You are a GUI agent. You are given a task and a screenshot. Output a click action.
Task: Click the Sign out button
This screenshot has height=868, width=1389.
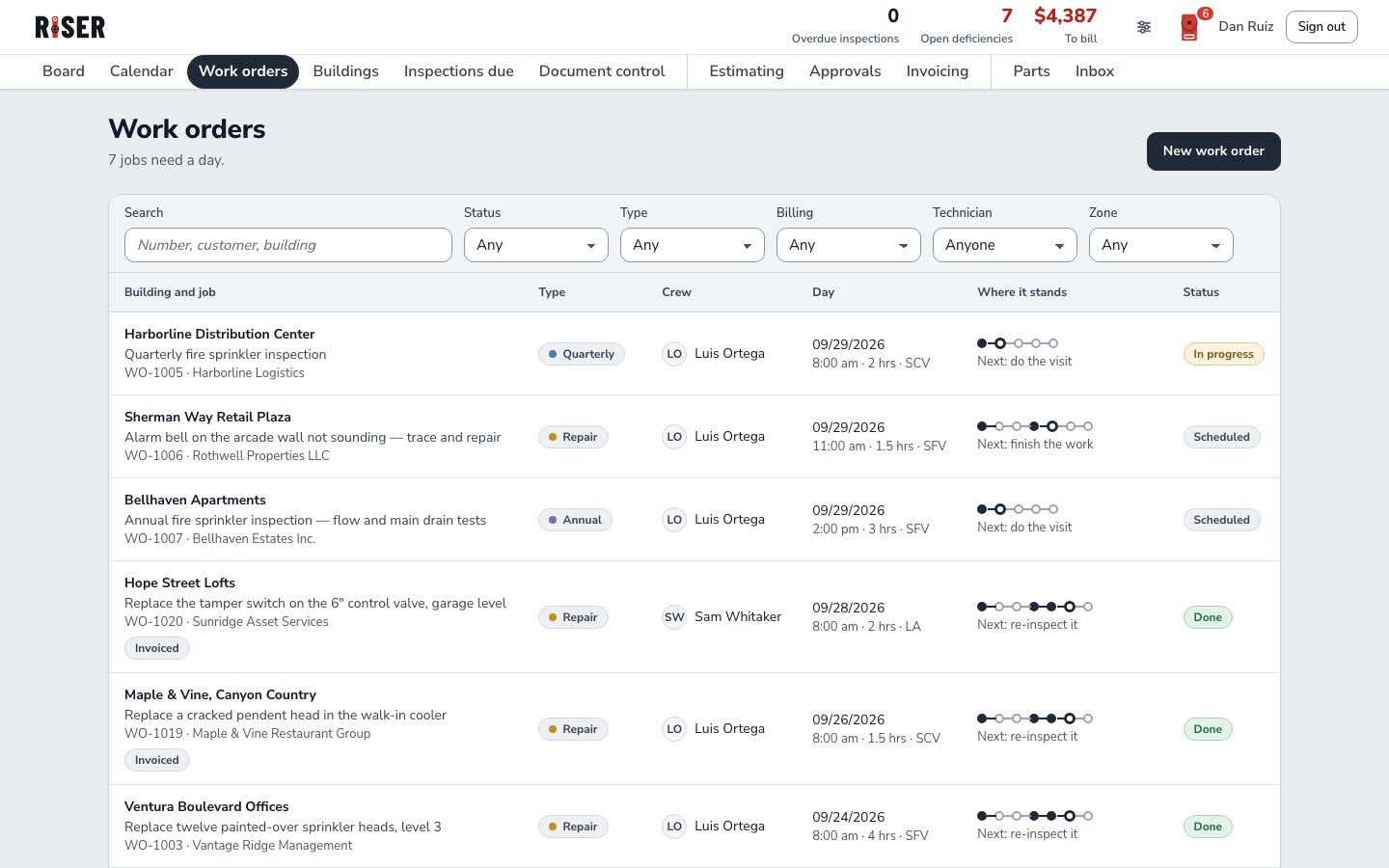tap(1321, 27)
